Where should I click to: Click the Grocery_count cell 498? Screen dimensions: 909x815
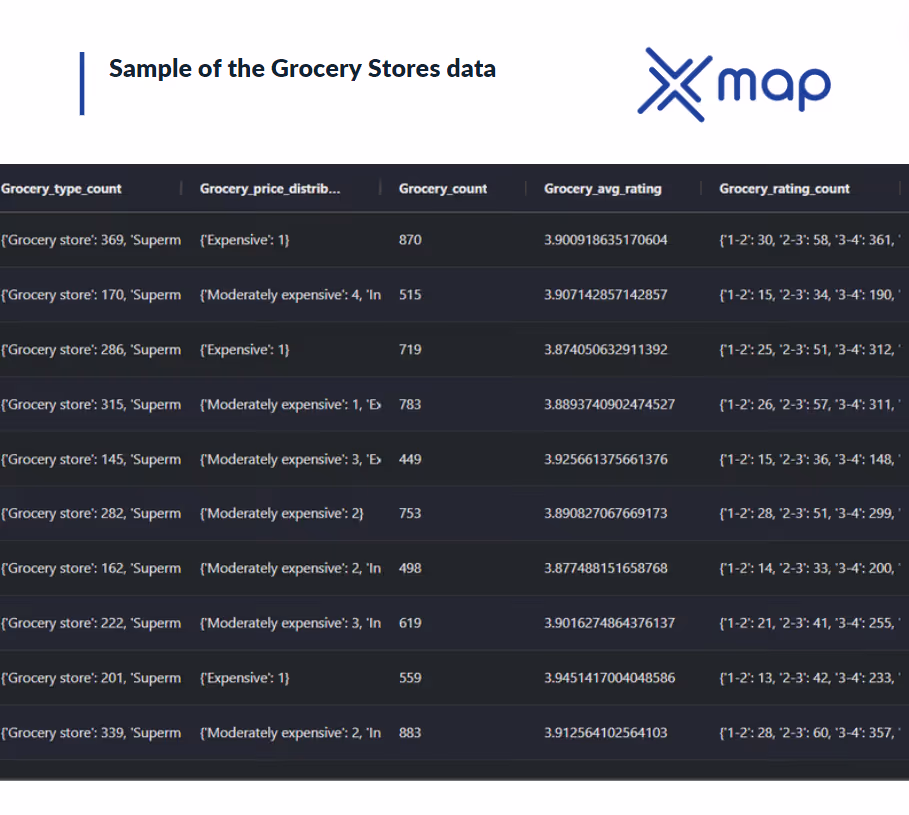(410, 568)
